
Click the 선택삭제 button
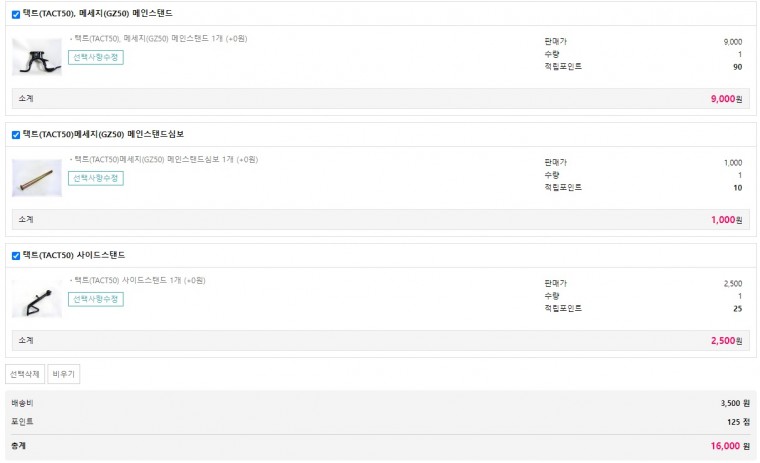click(25, 374)
